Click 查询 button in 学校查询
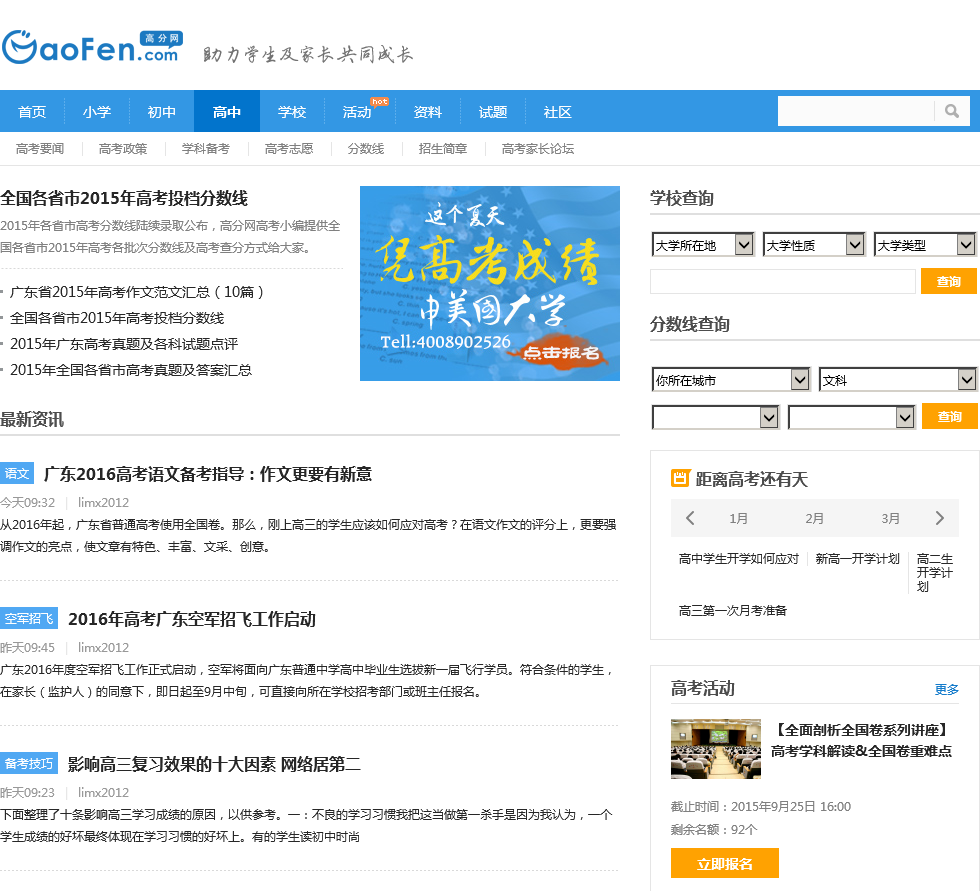Viewport: 980px width, 891px height. click(x=949, y=281)
